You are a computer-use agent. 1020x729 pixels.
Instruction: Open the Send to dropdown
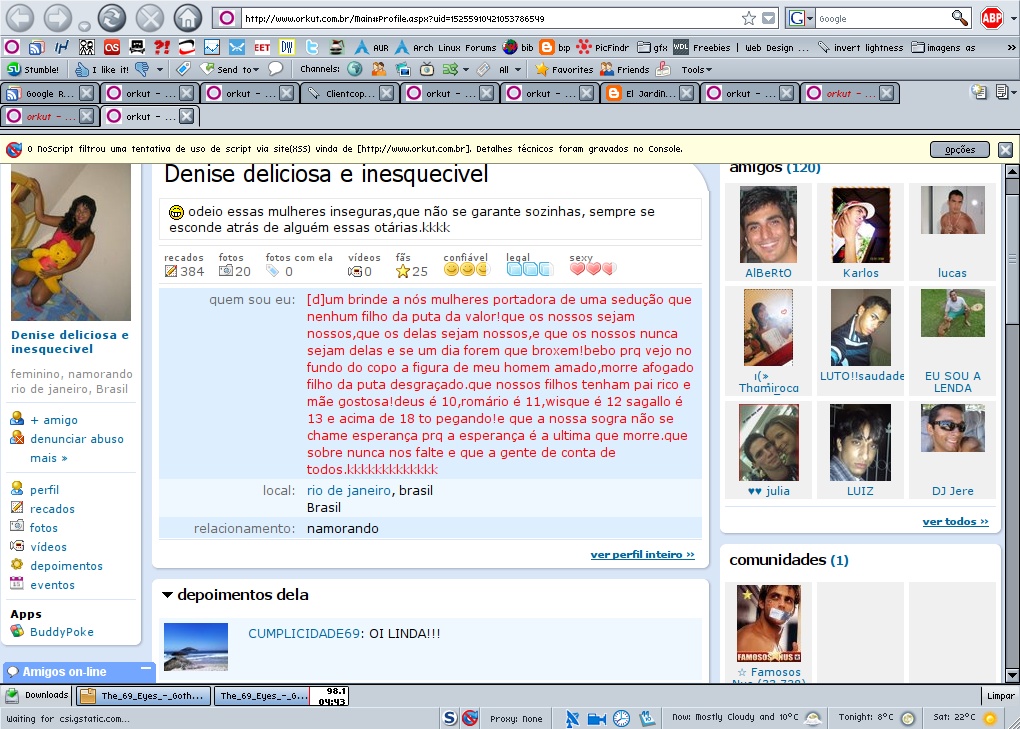tap(230, 69)
